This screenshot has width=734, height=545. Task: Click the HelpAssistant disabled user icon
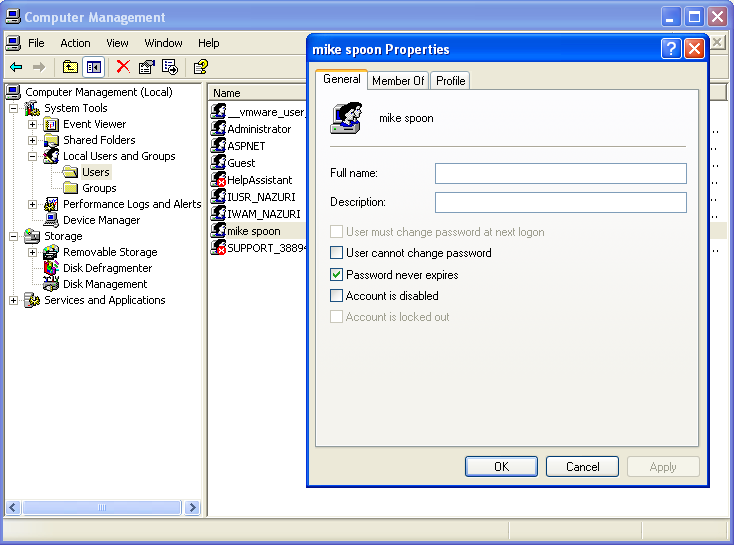[218, 180]
